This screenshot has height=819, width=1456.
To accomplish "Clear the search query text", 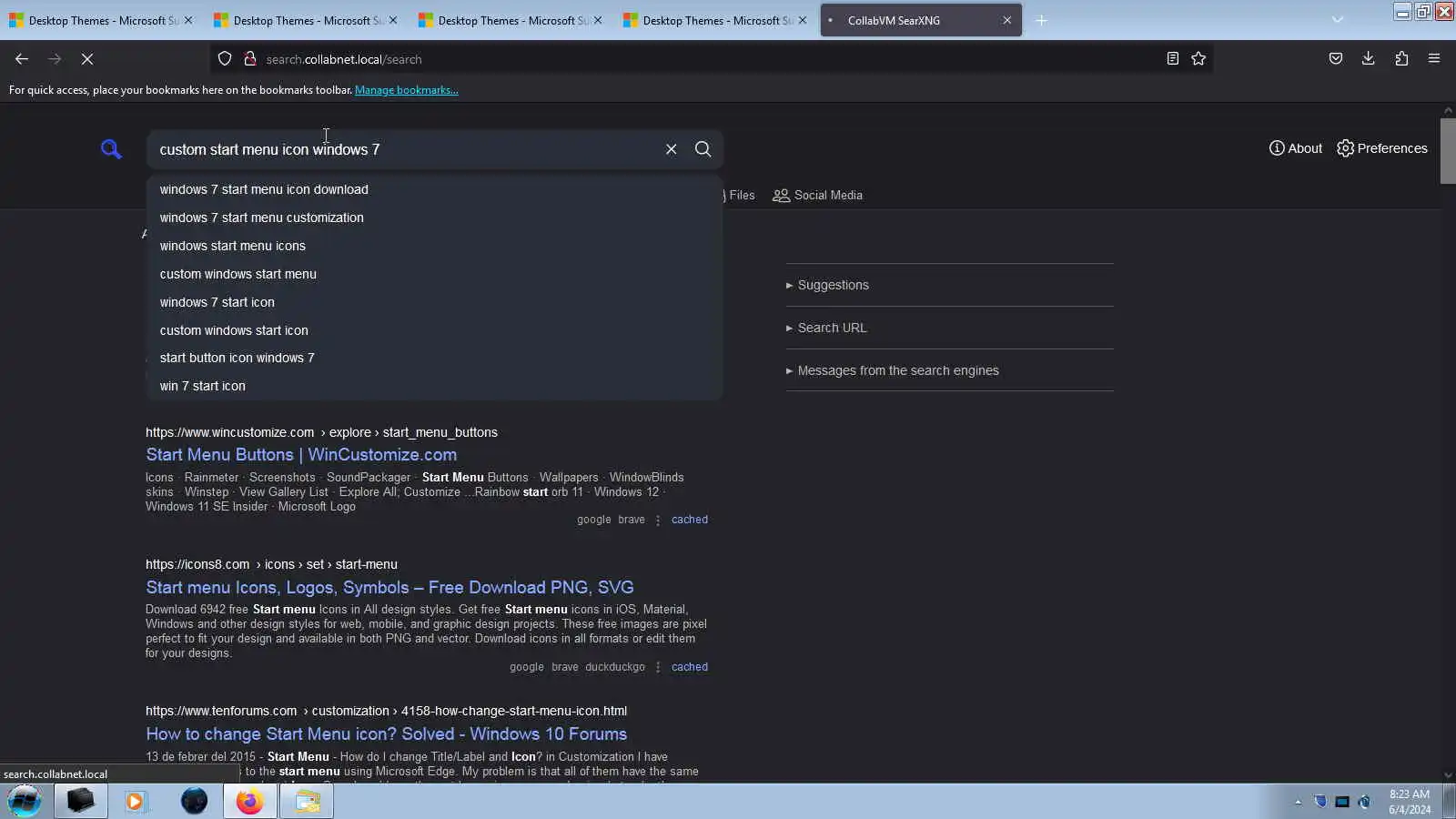I will [672, 149].
